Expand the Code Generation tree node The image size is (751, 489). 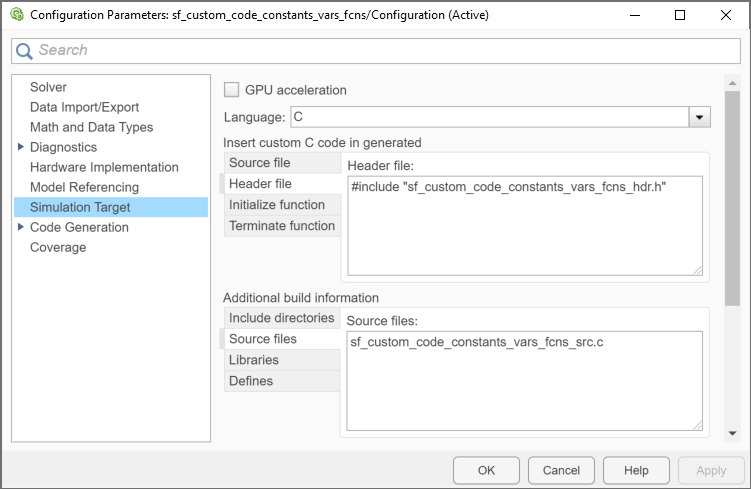(21, 227)
